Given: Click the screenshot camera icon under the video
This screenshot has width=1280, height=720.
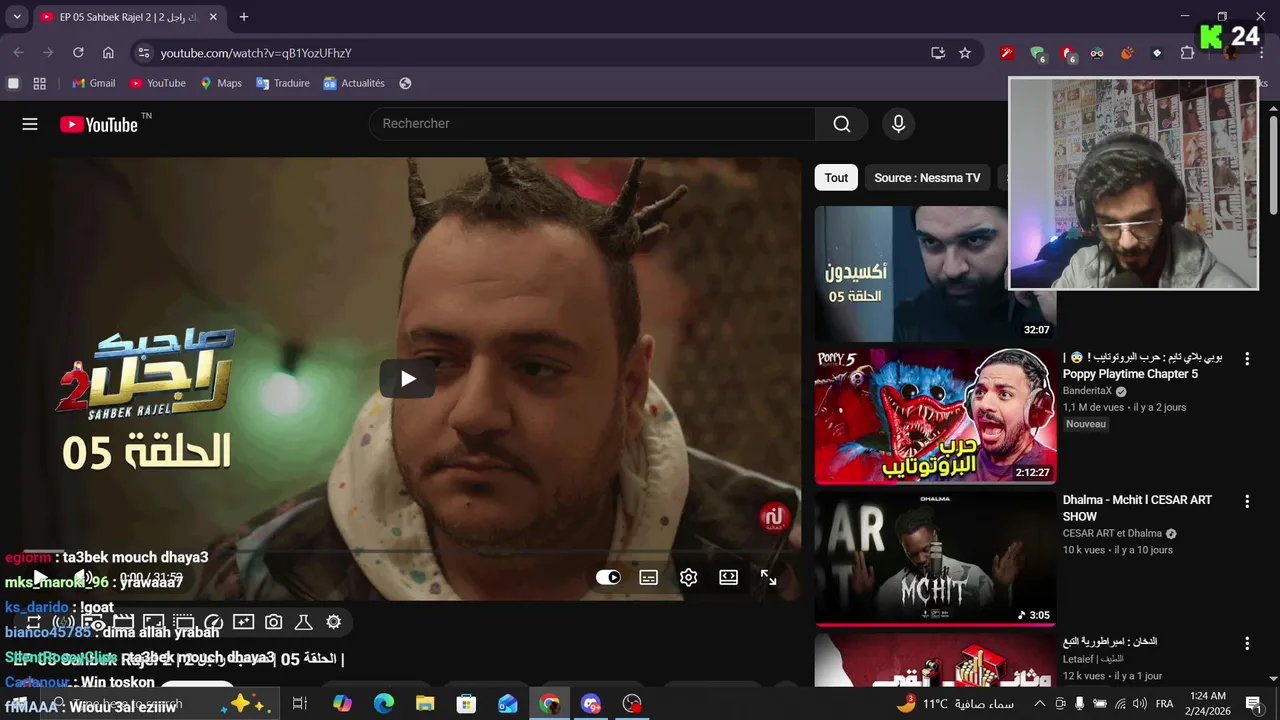Looking at the screenshot, I should tap(273, 622).
